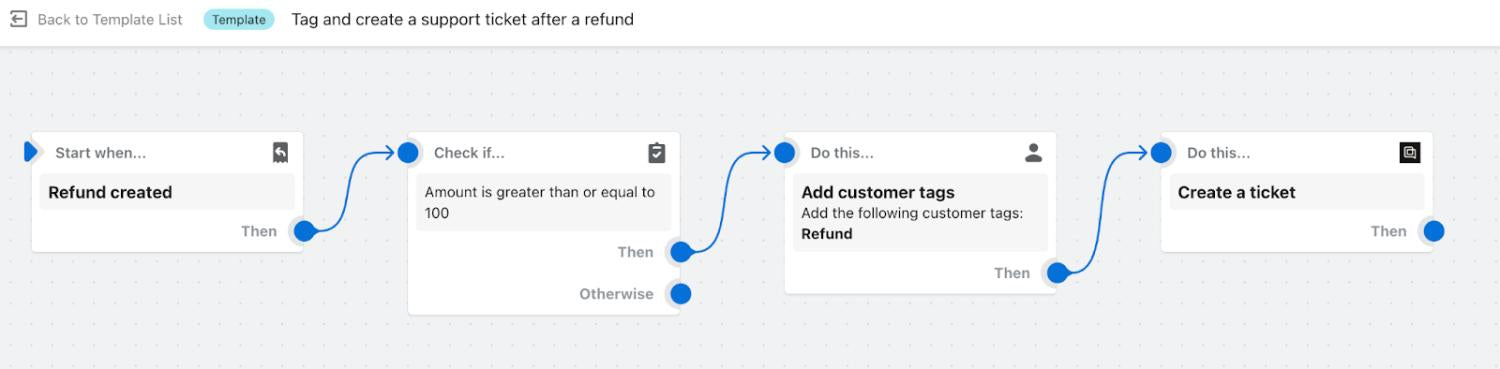Screen dimensions: 1500x369
Task: Click the customer person icon on Add customer tags card
Action: pos(1033,153)
